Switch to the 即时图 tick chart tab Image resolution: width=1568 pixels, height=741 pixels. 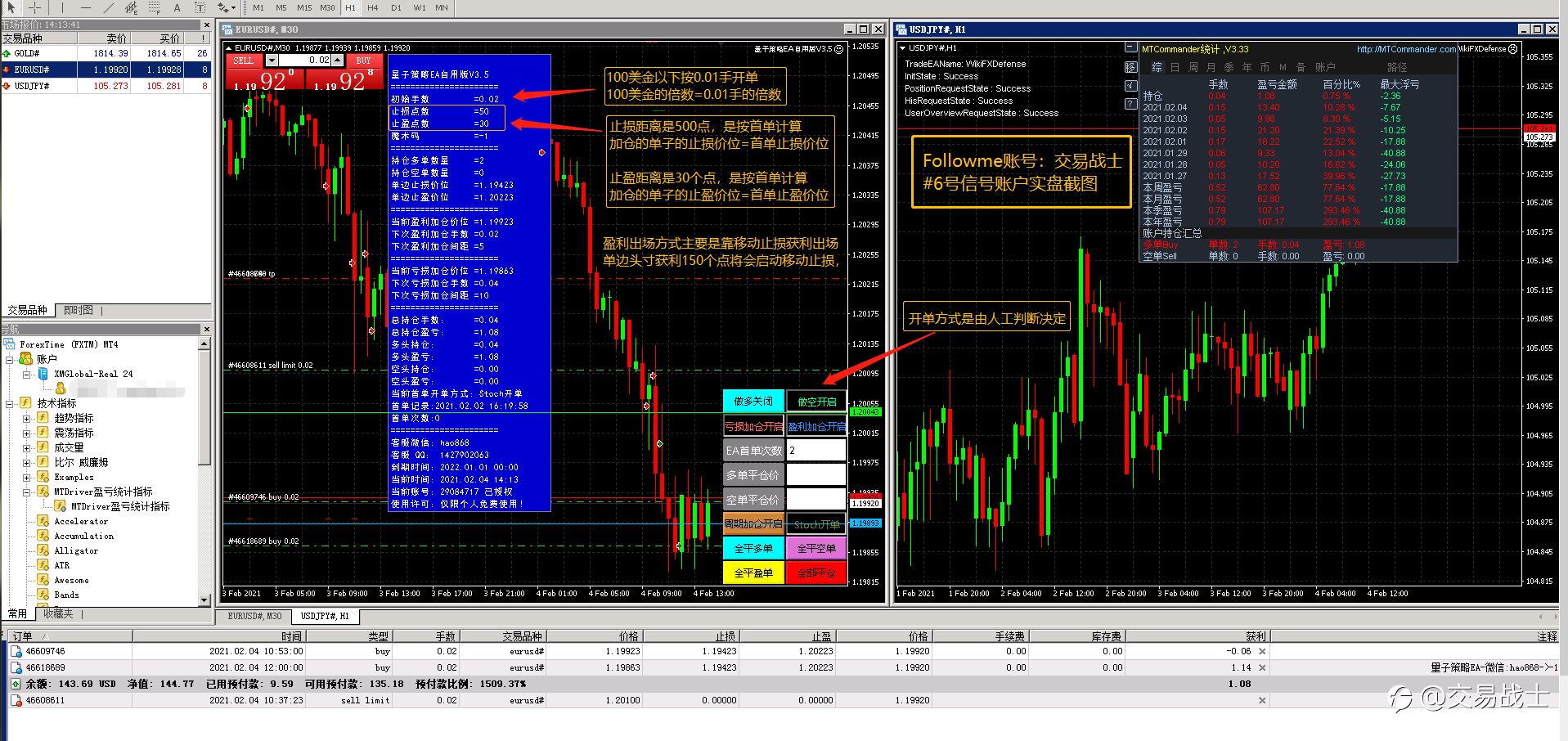tap(79, 311)
